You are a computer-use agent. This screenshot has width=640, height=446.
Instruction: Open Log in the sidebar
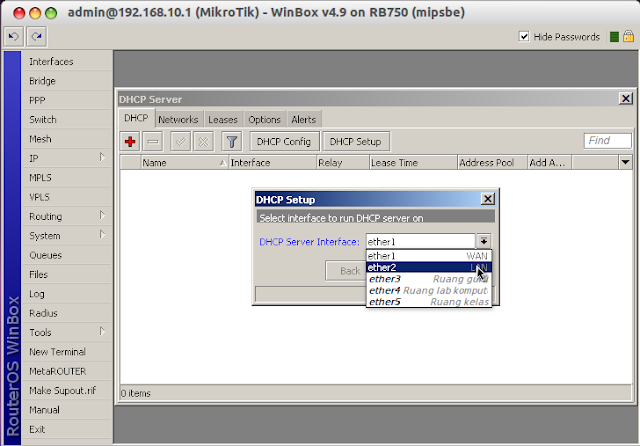[67, 294]
